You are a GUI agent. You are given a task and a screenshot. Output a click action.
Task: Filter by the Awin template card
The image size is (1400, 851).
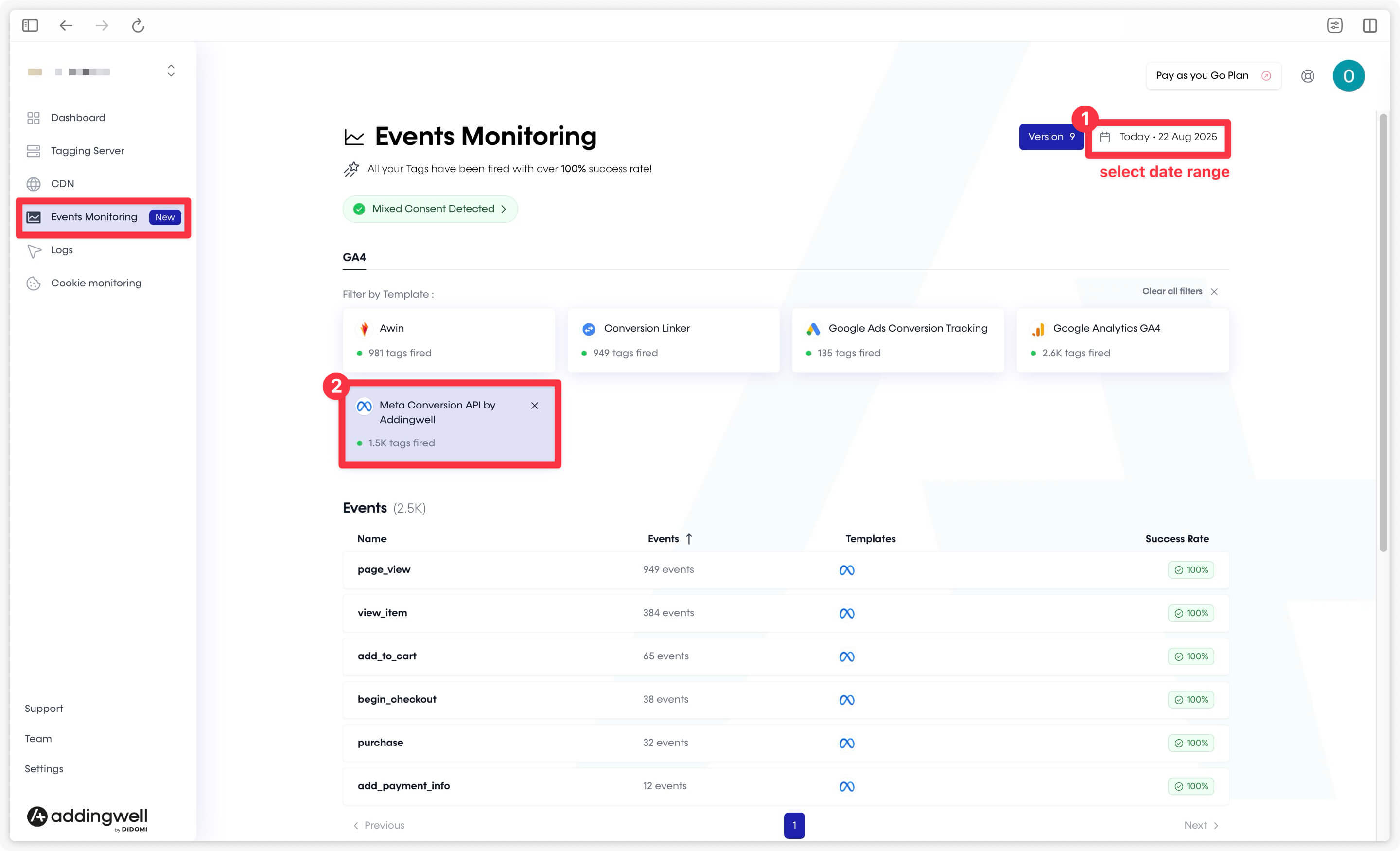click(x=448, y=340)
